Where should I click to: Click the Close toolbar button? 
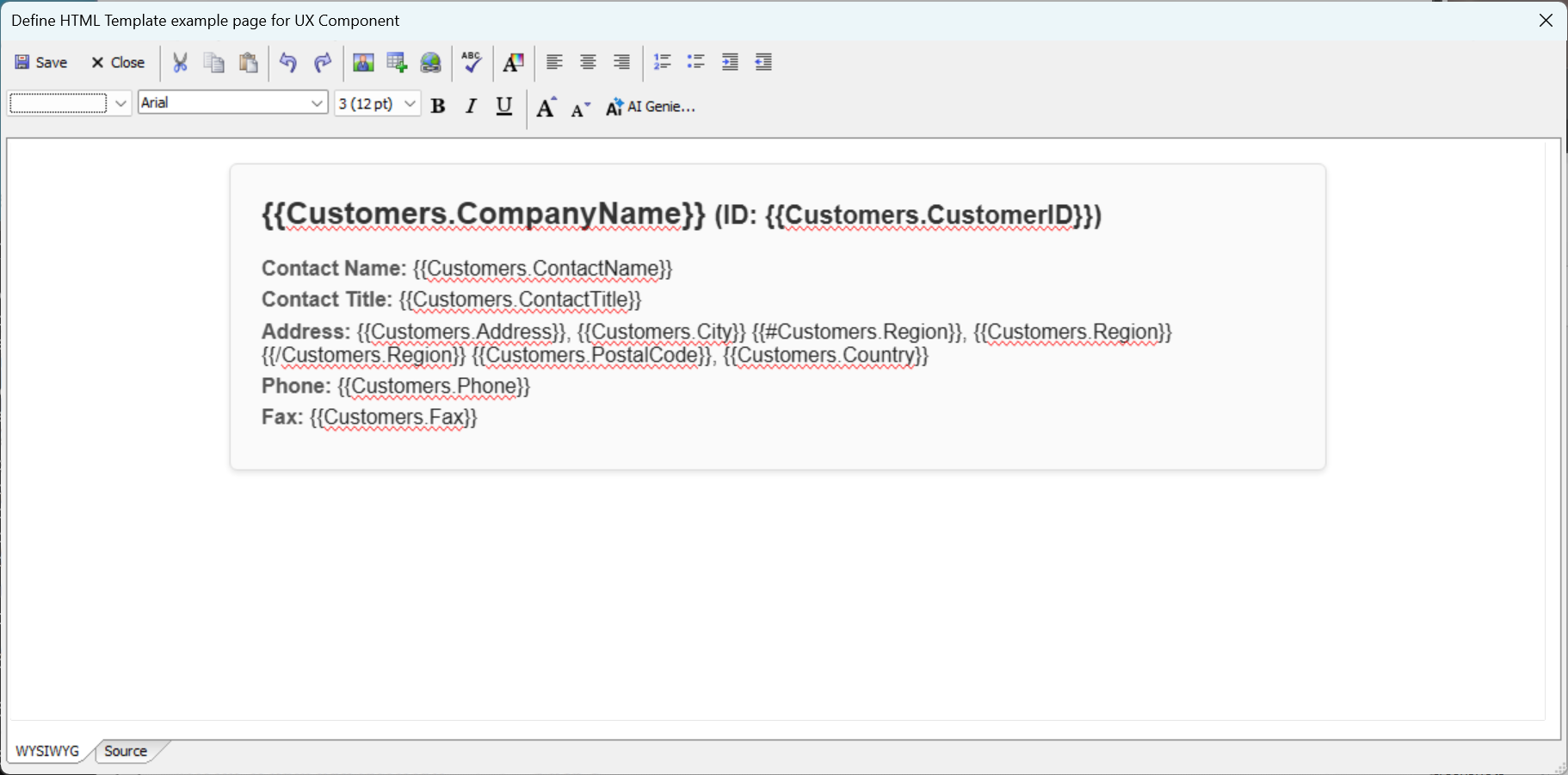[118, 62]
